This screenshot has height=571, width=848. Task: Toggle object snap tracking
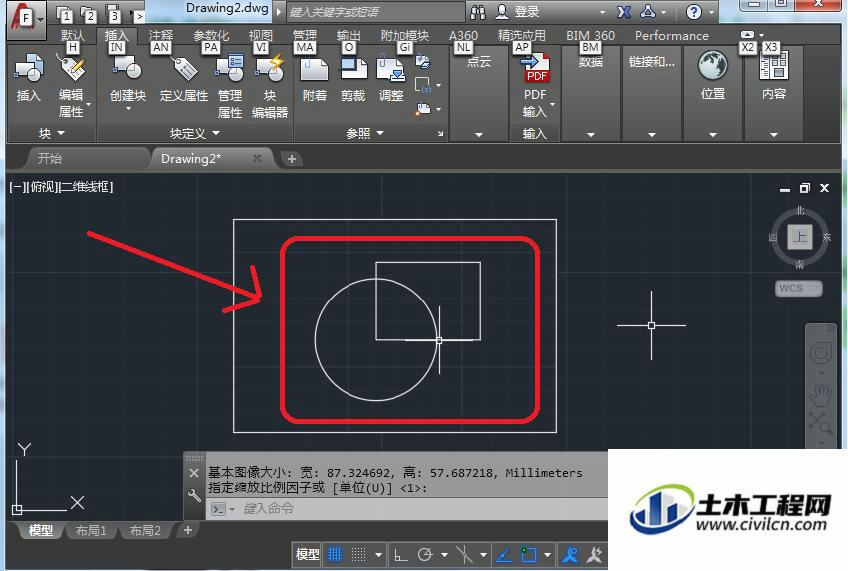[504, 554]
